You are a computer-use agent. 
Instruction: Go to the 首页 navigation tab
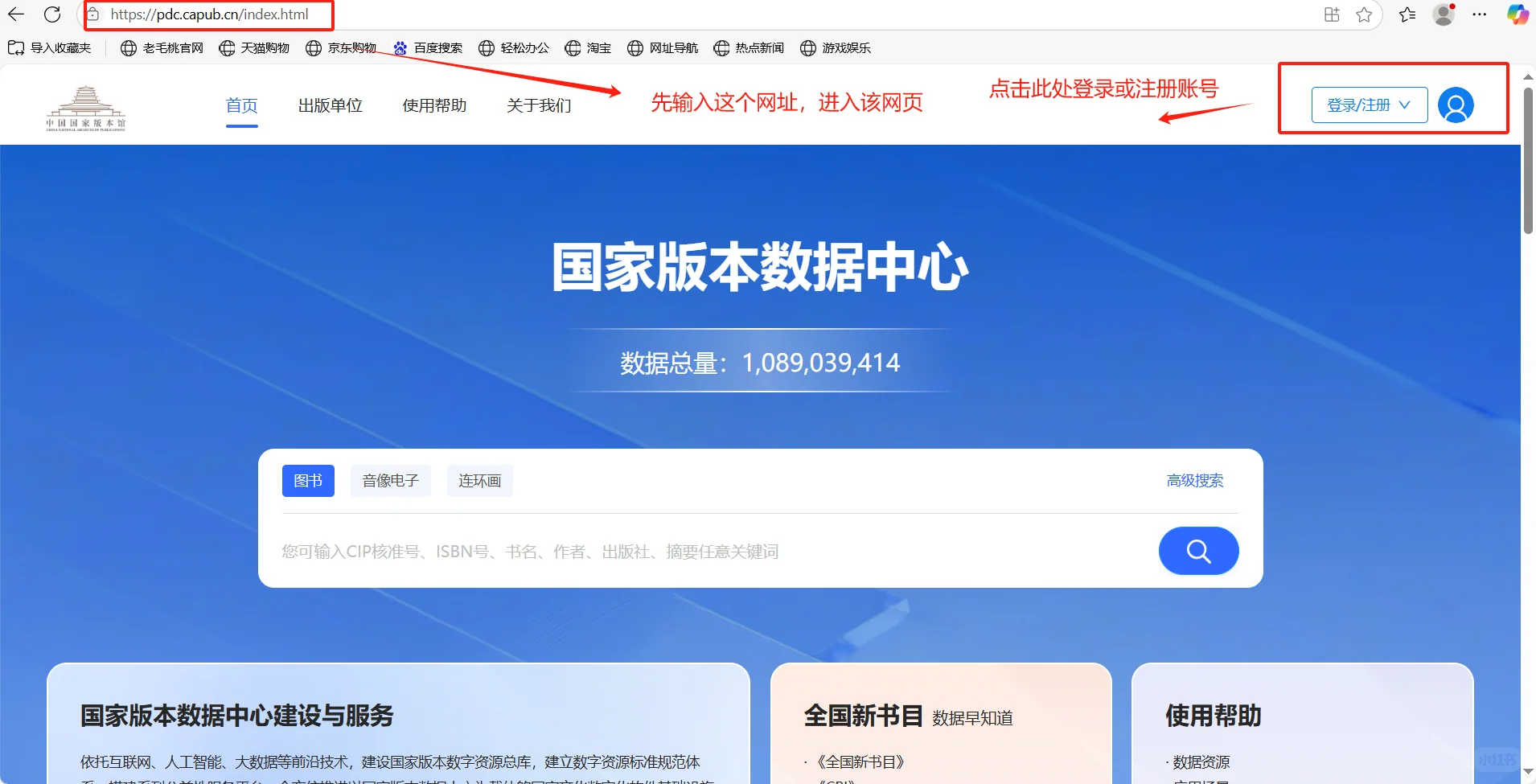[242, 105]
